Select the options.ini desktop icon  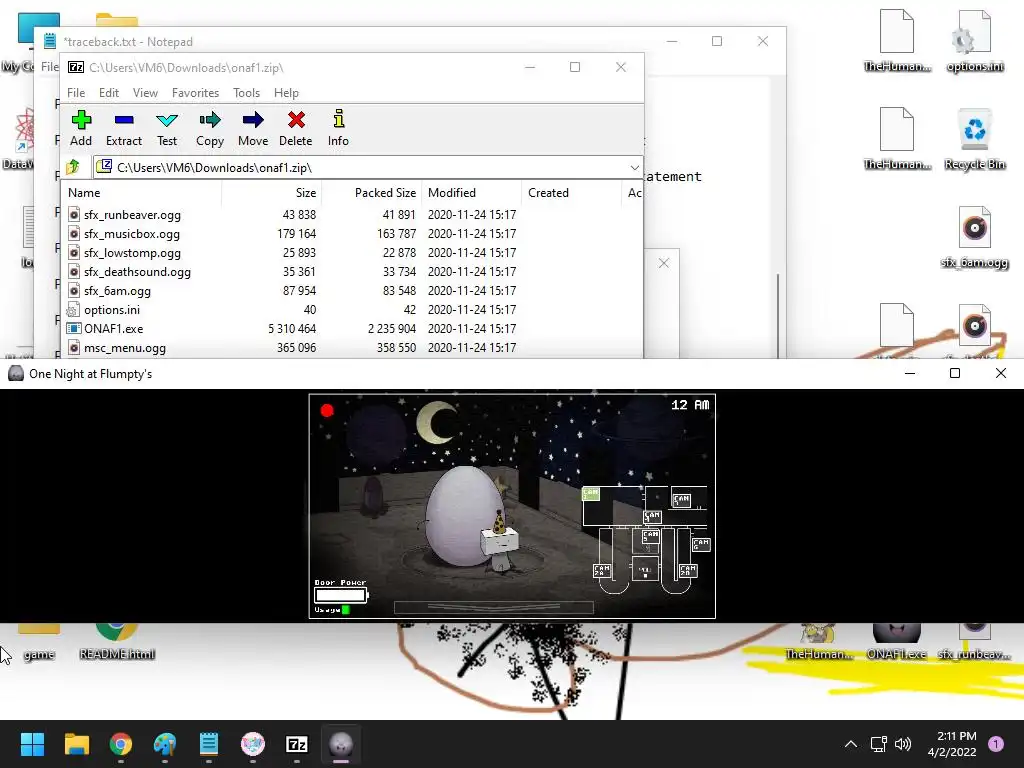click(974, 40)
